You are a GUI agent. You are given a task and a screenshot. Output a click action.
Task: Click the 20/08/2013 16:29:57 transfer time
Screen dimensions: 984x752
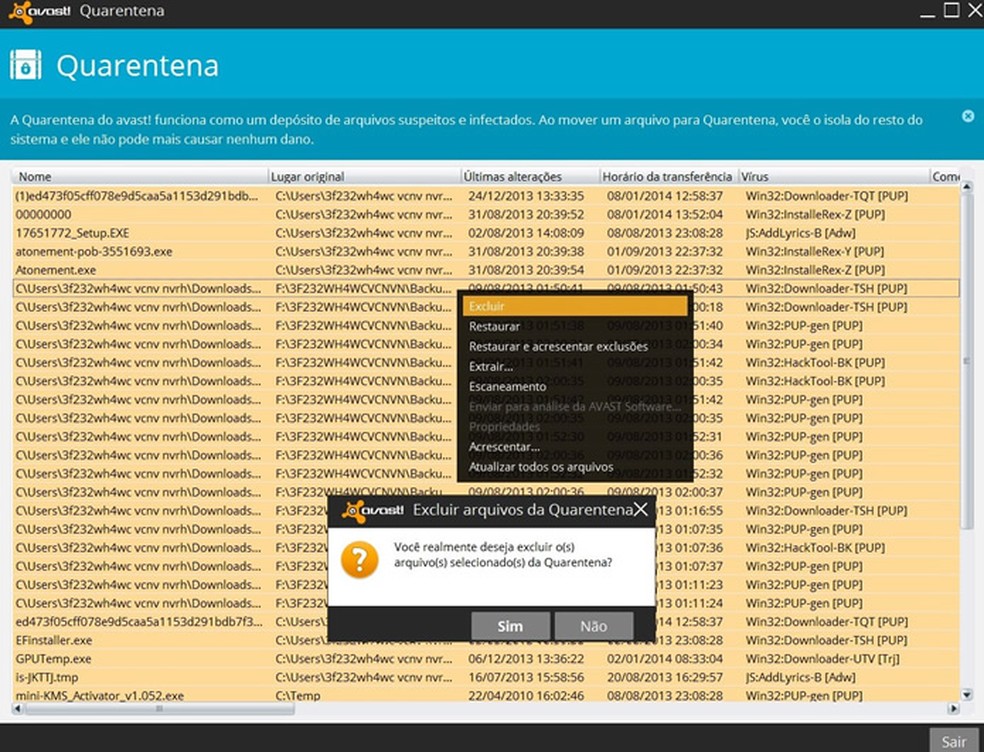click(x=665, y=677)
